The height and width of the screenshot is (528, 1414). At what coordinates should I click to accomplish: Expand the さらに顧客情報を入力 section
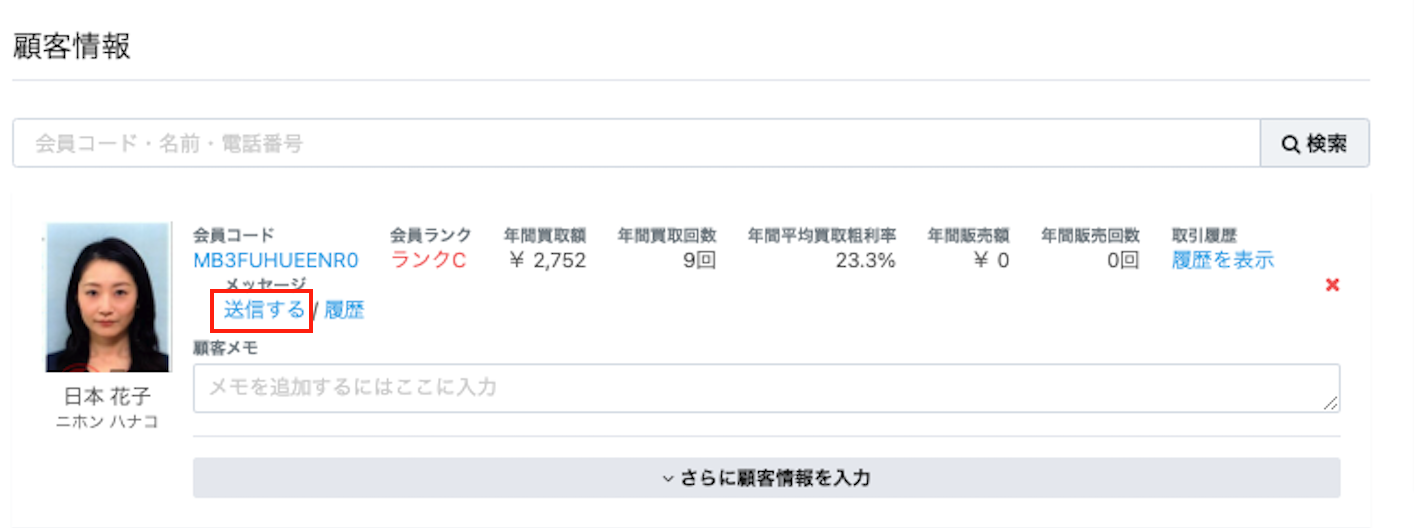click(x=766, y=478)
